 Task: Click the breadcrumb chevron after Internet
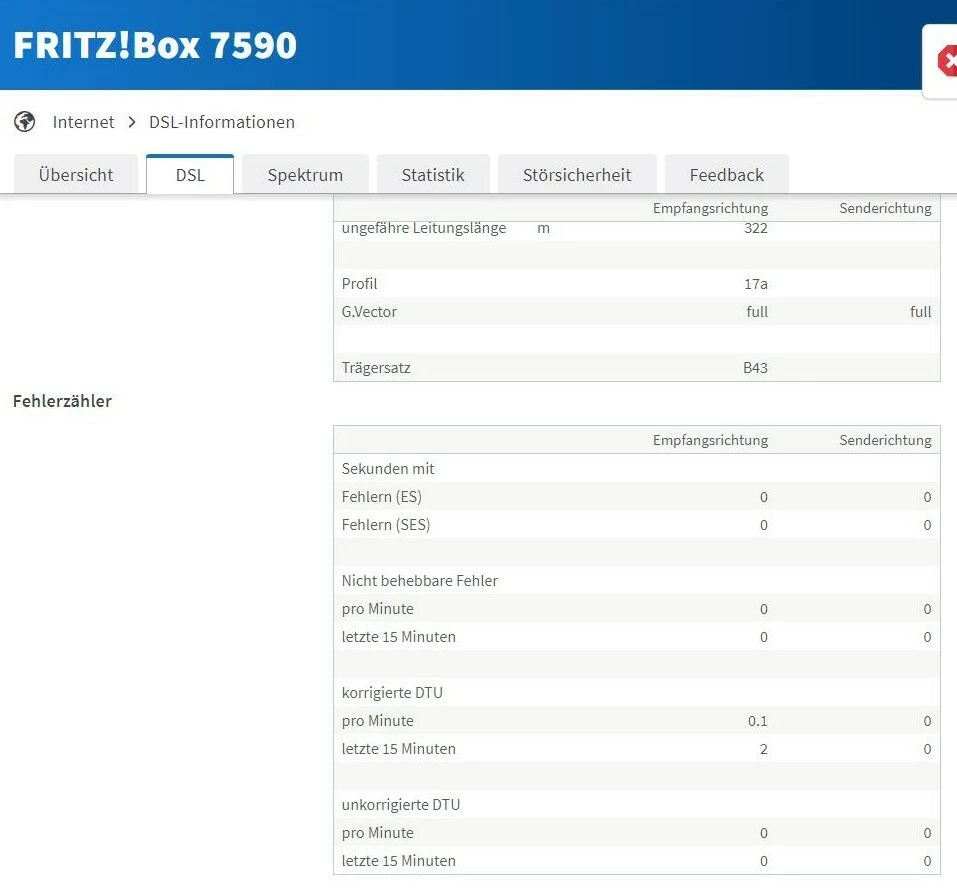click(x=132, y=122)
